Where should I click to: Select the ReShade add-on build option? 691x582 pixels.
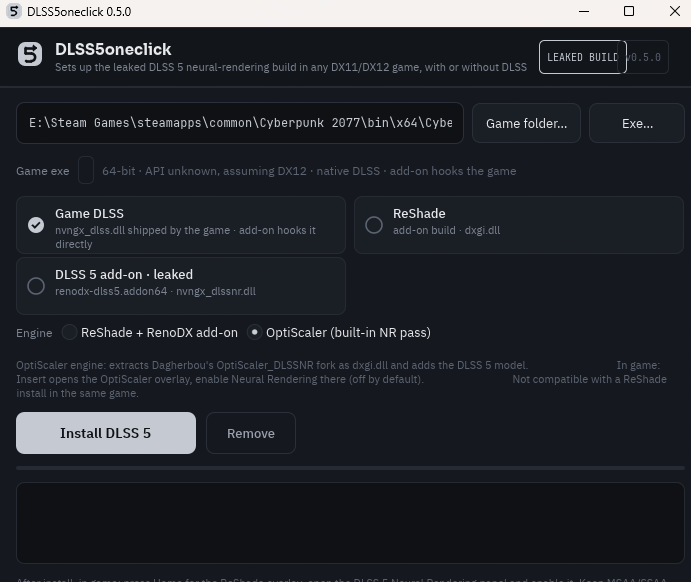(519, 225)
